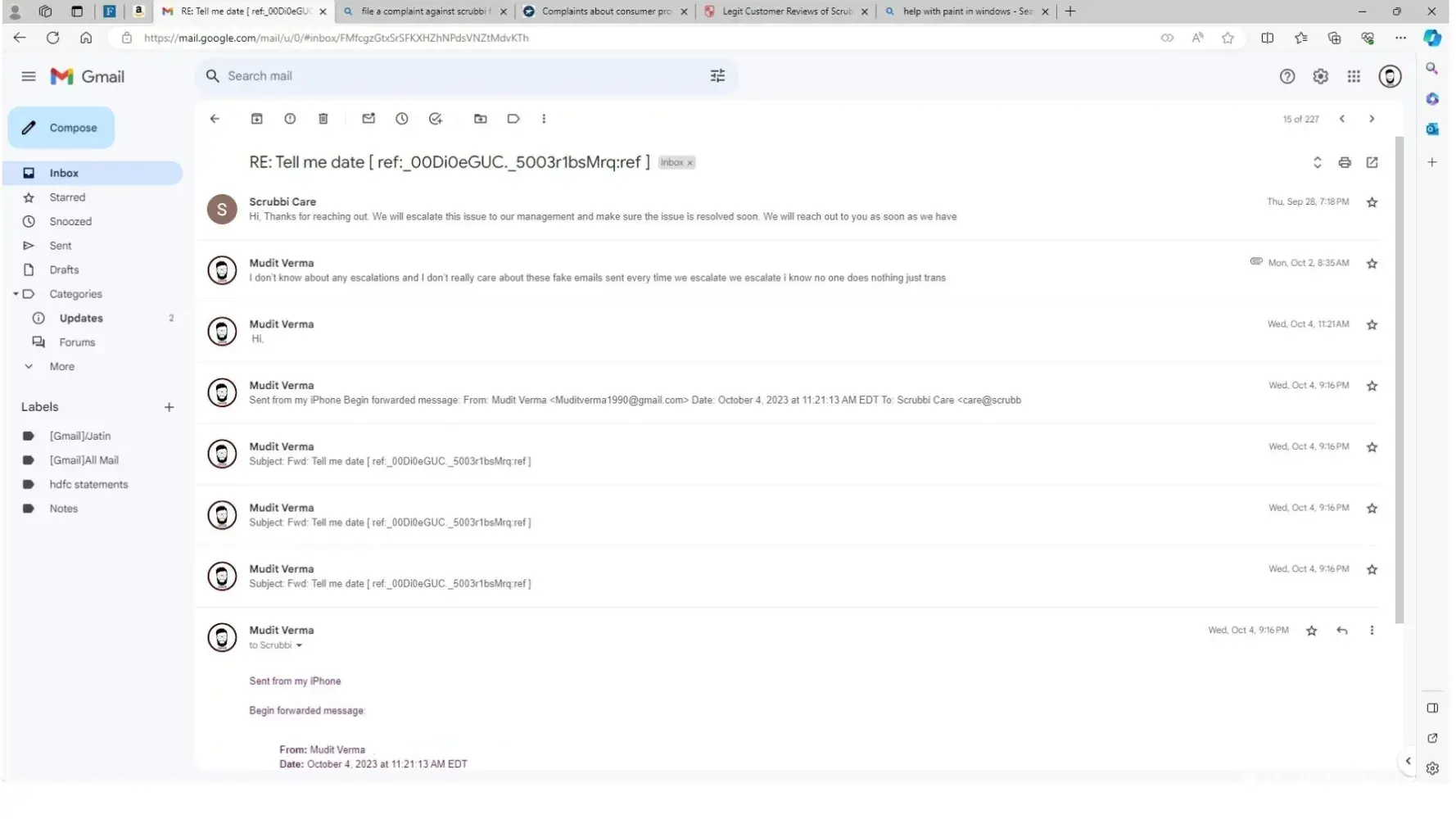Click the Add to Tasks icon

436,119
